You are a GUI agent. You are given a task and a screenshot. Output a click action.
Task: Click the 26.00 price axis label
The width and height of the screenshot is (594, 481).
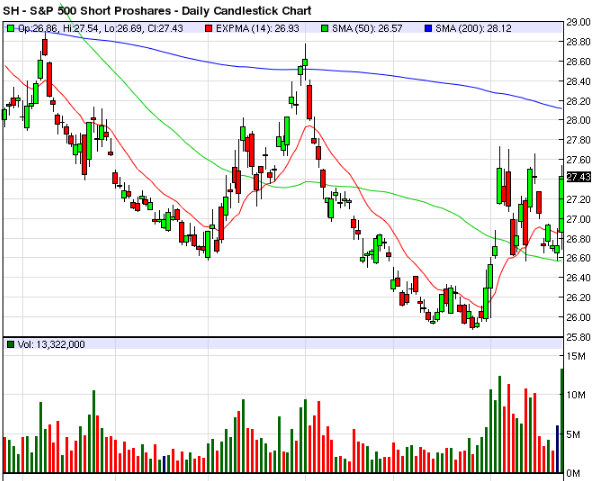[x=578, y=317]
